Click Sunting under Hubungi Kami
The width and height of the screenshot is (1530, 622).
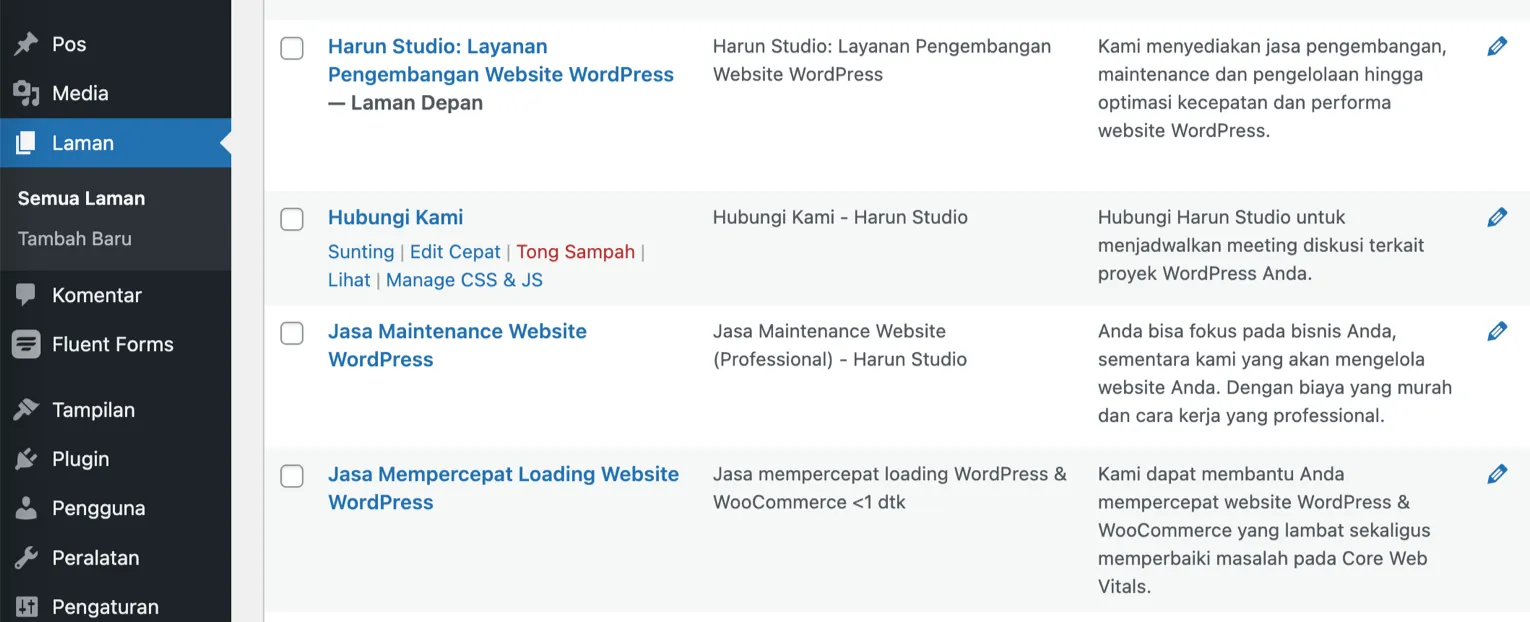[361, 252]
